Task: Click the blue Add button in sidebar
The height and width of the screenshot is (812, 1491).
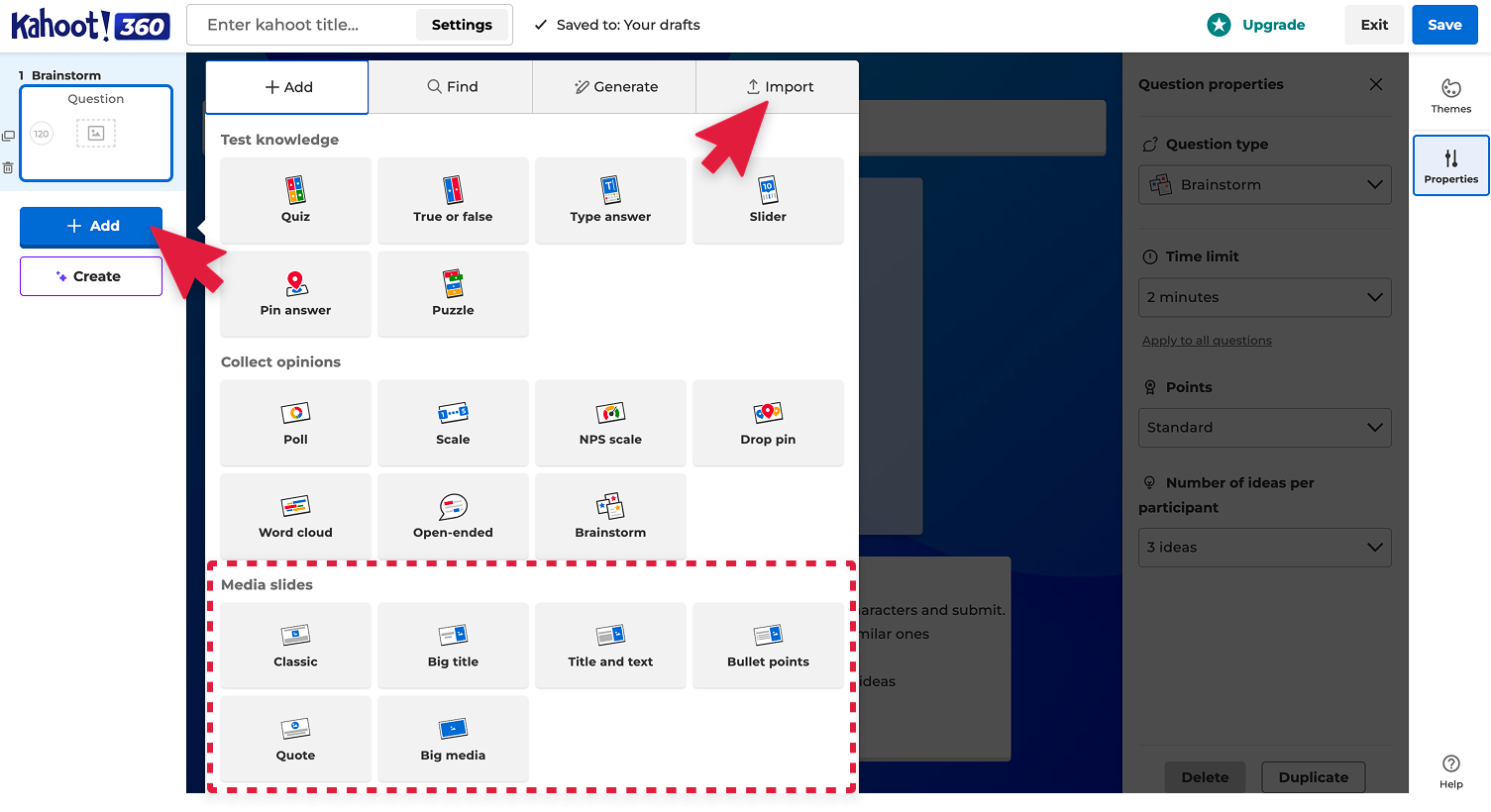Action: (91, 227)
